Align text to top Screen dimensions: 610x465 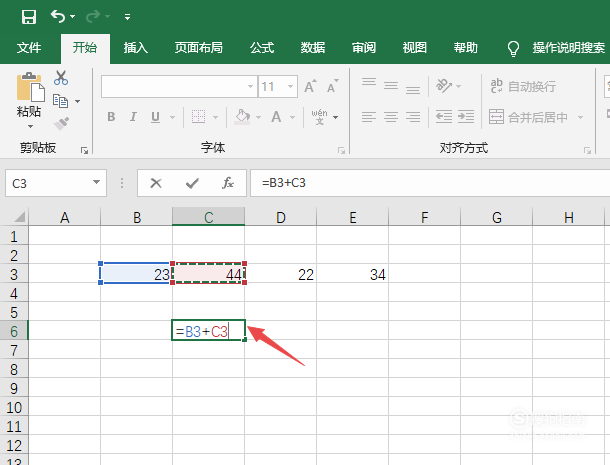369,82
